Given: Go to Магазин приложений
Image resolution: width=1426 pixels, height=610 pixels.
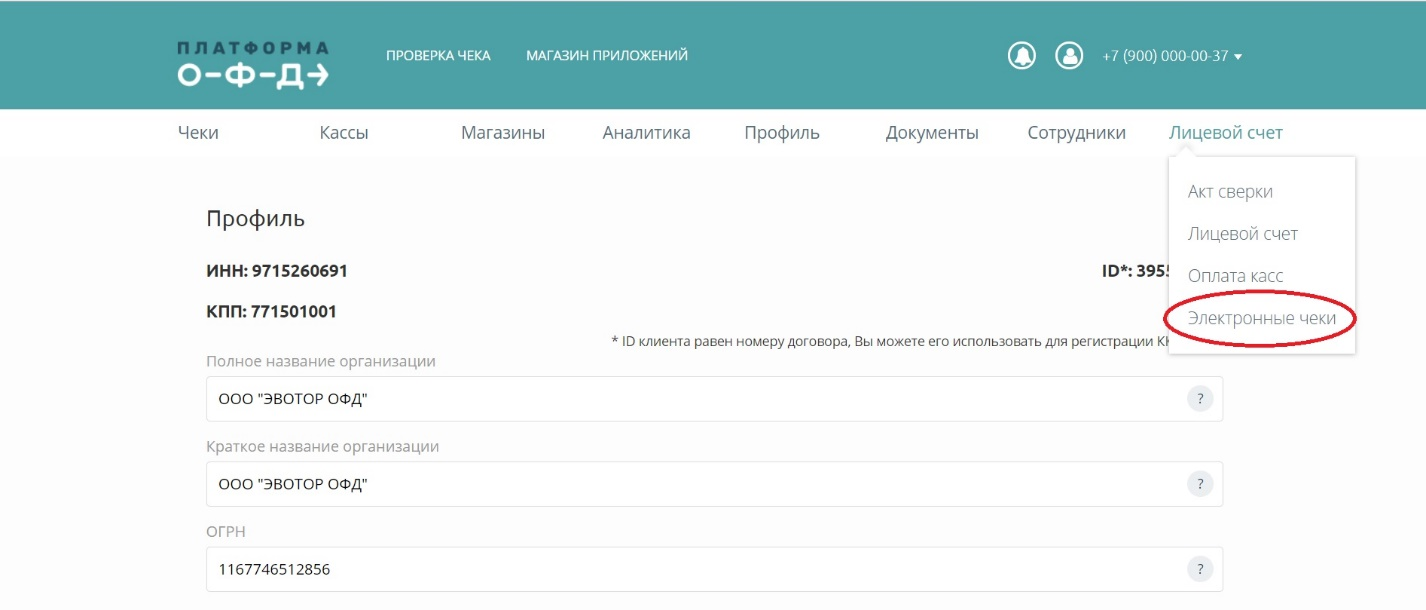Looking at the screenshot, I should coord(606,56).
